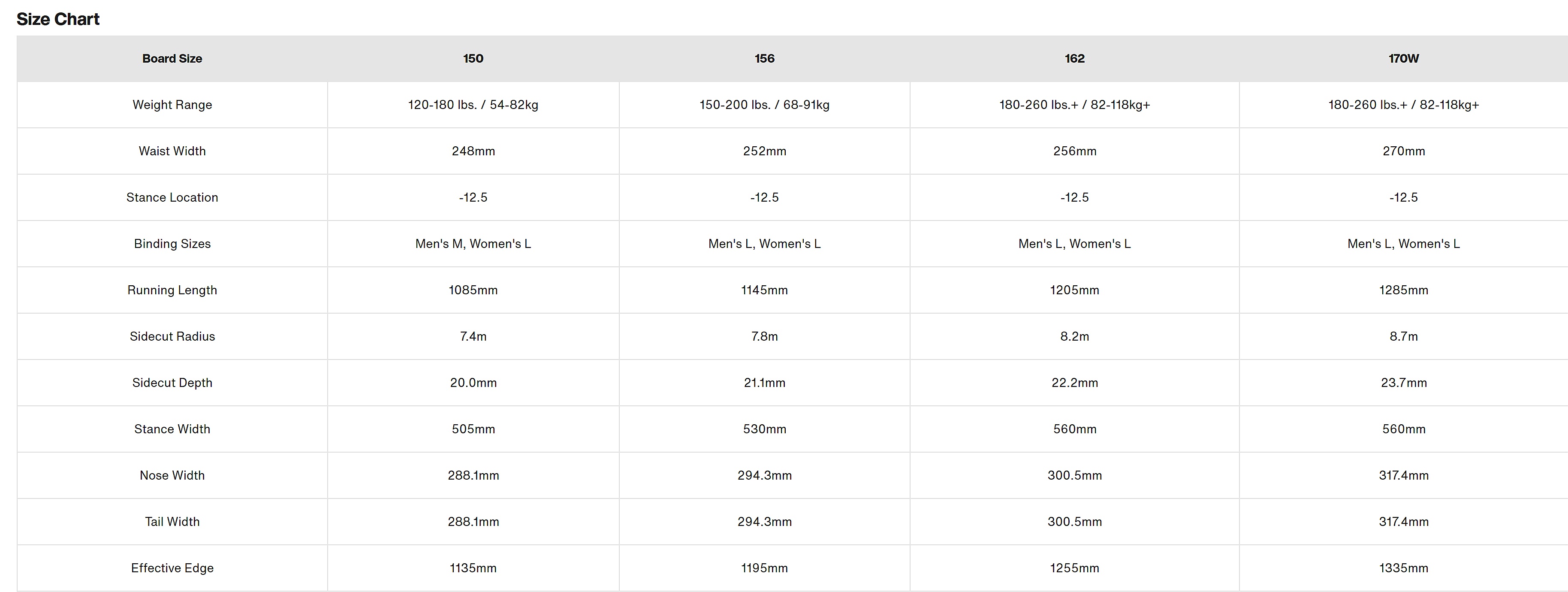Select the 156 board size column header

pos(765,58)
